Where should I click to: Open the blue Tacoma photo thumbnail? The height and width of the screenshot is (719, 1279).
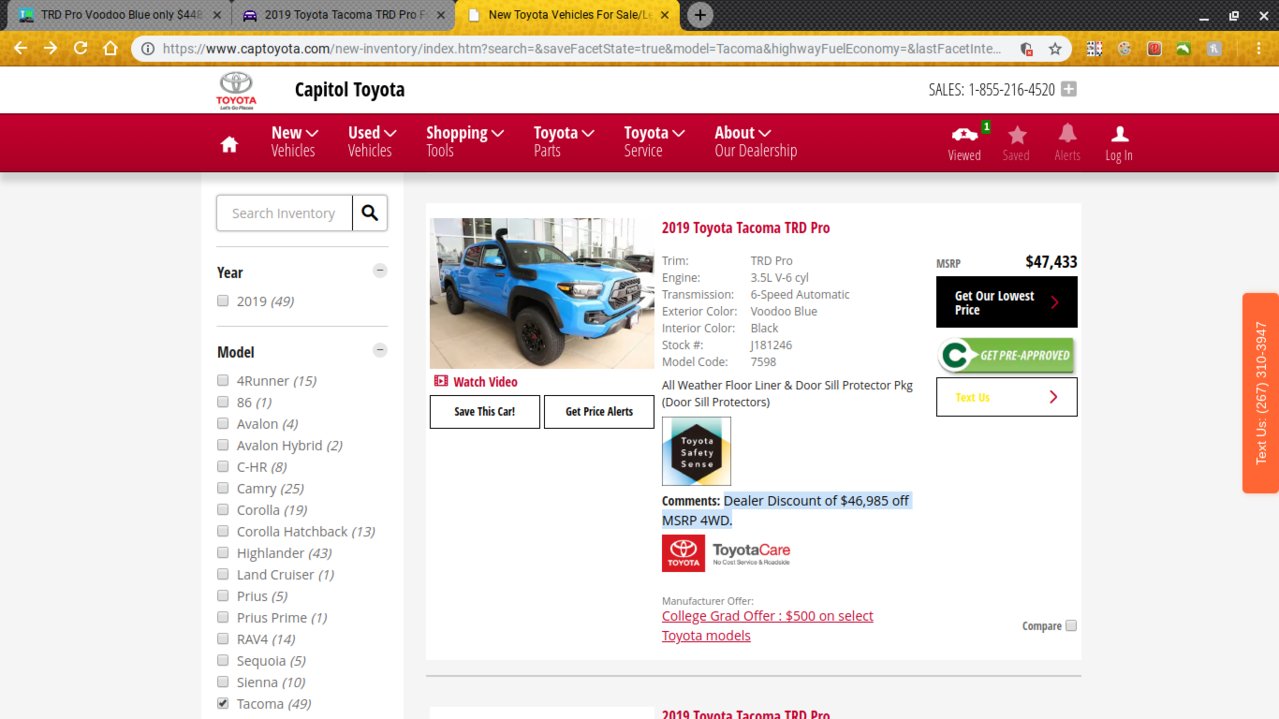click(x=542, y=293)
